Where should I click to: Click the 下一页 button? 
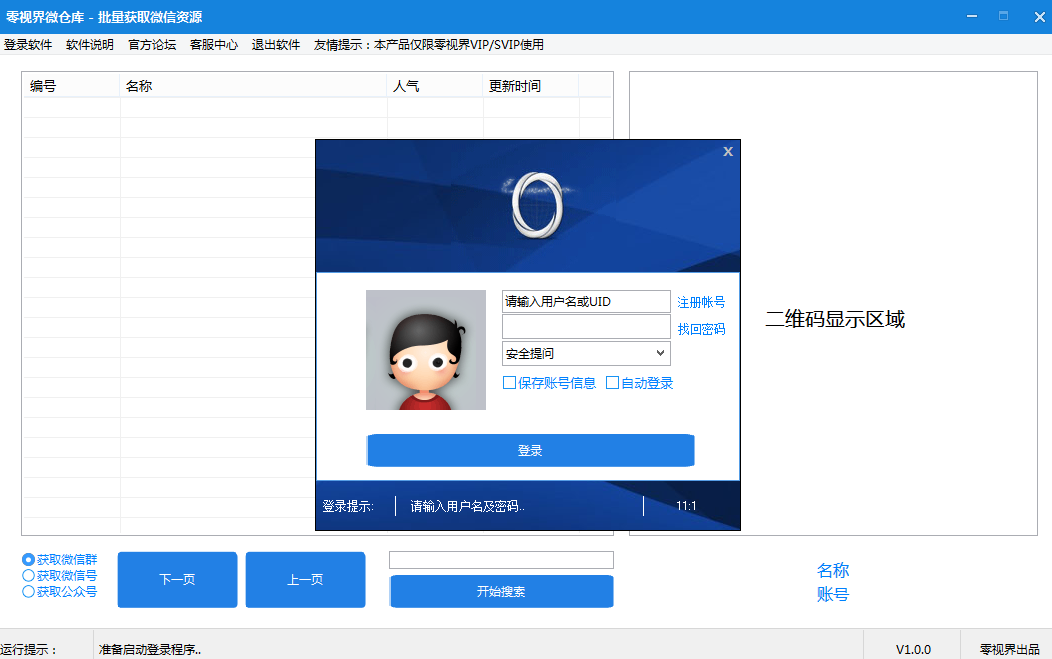pos(177,580)
